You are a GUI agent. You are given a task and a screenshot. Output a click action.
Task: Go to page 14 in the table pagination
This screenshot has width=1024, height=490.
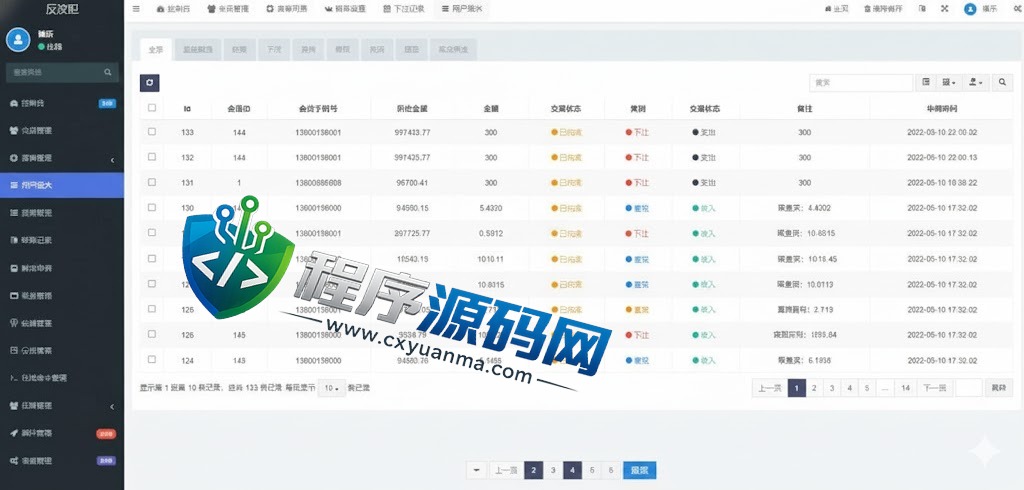point(905,388)
